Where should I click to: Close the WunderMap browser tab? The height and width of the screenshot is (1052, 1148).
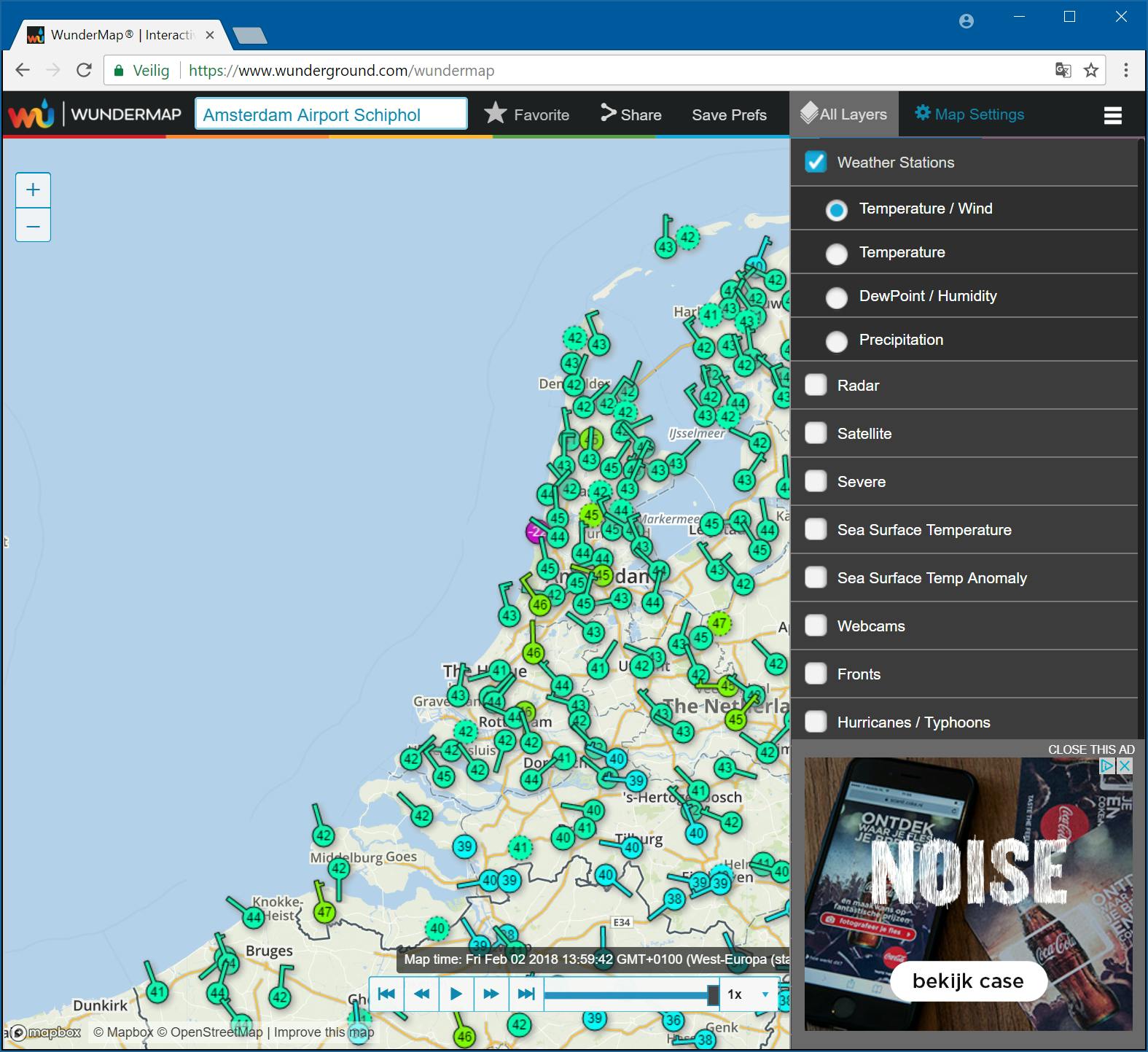(x=210, y=35)
